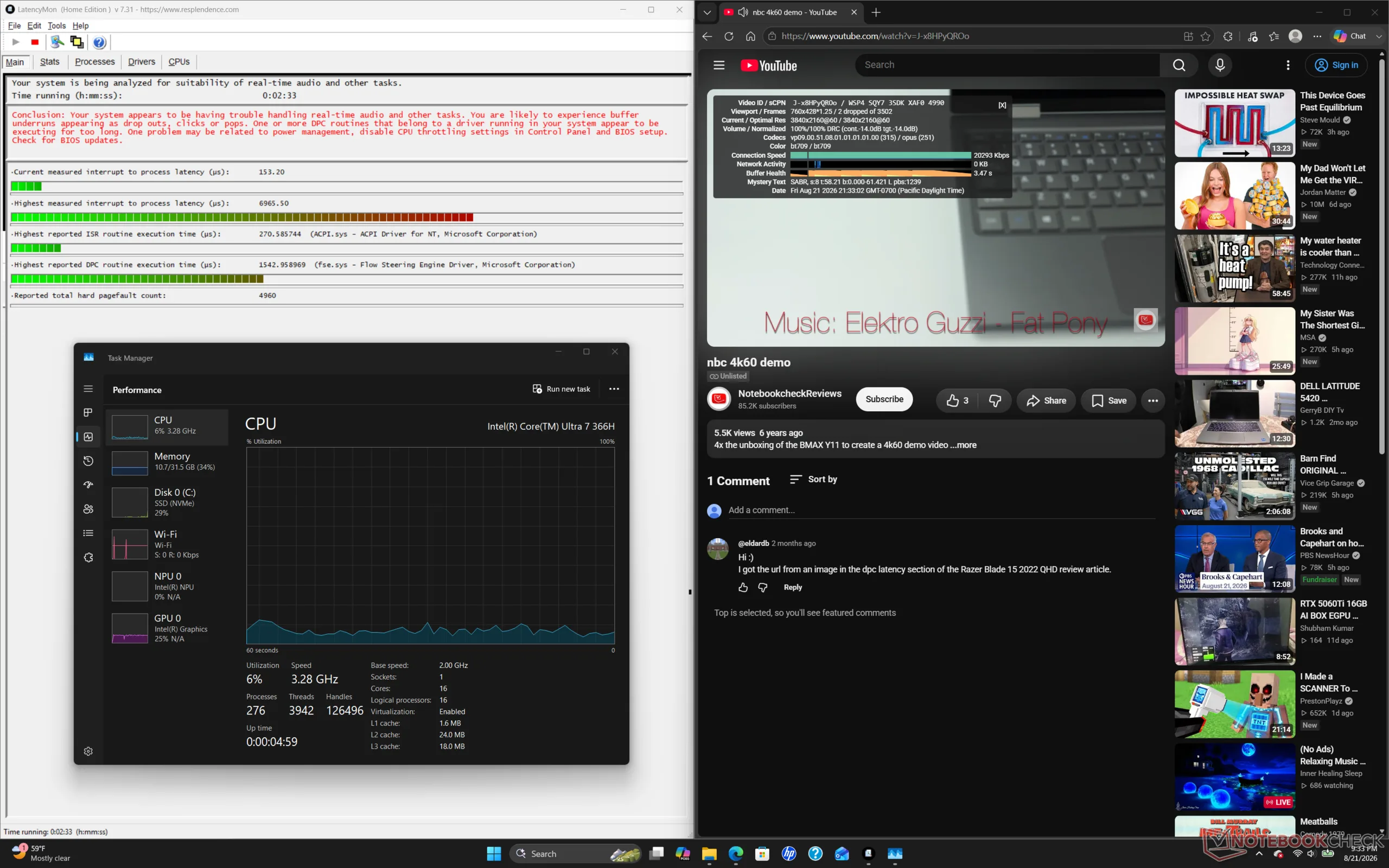Screen dimensions: 1389x868
Task: Open App history icon in Task Manager sidebar
Action: (x=88, y=461)
